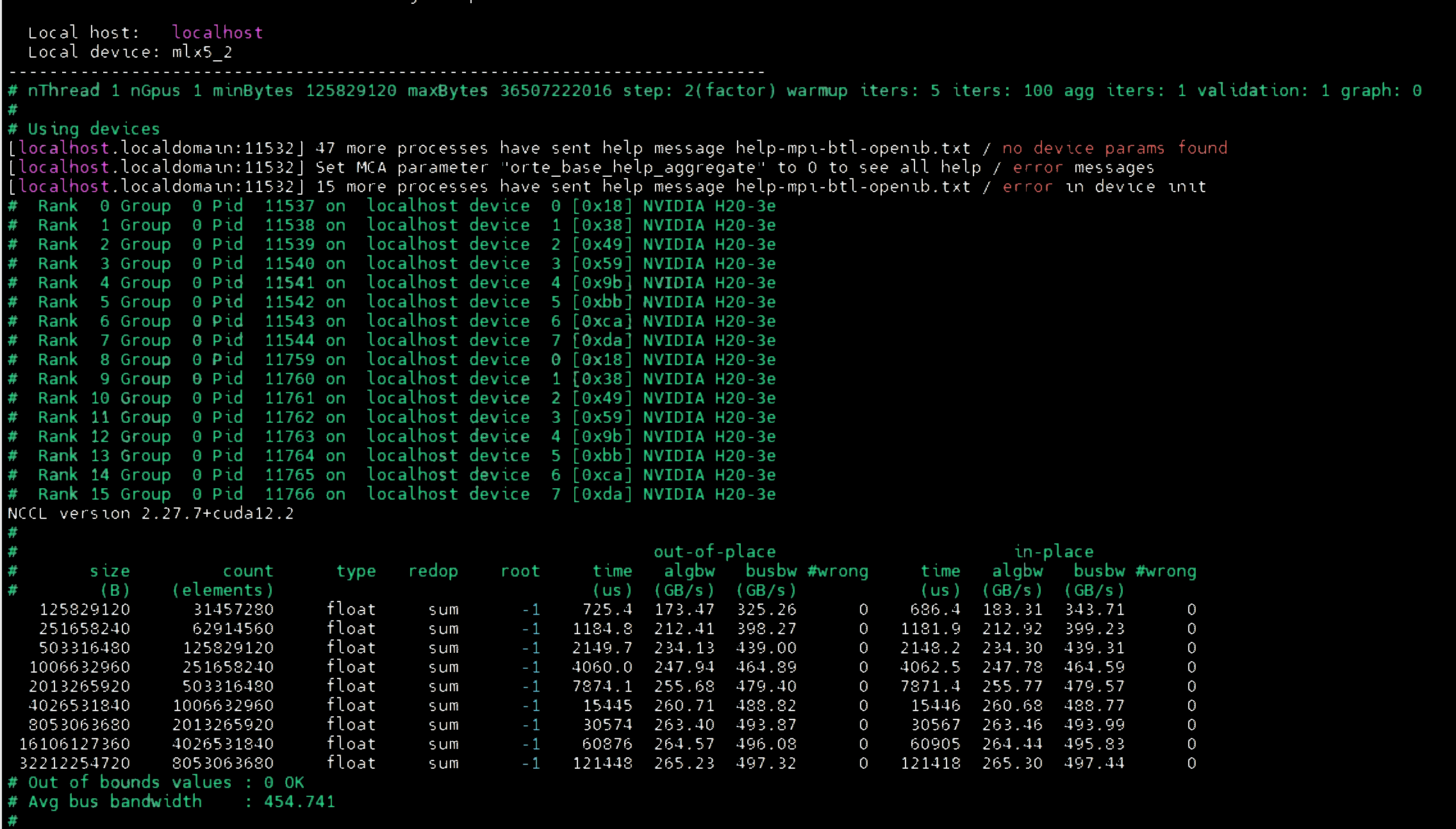Viewport: 1456px width, 829px height.
Task: Click the pink 'localhost' after Local host
Action: click(217, 33)
